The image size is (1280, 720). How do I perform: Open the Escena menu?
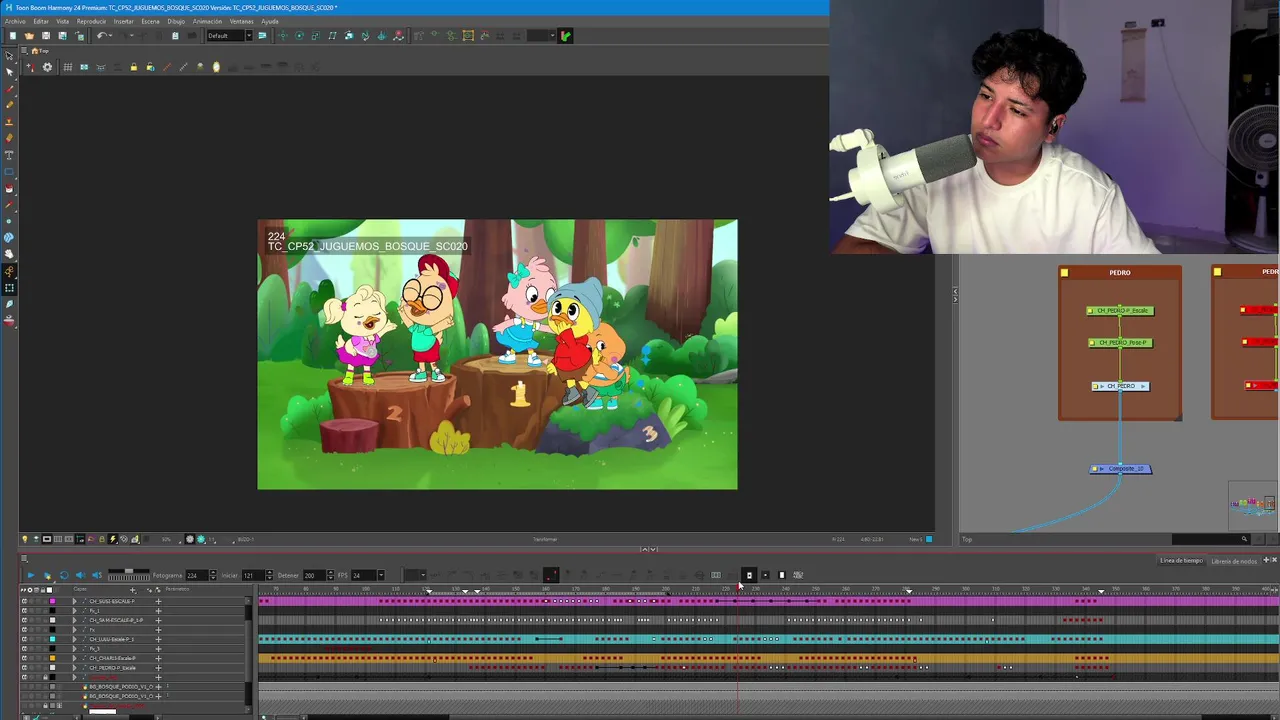pyautogui.click(x=150, y=21)
